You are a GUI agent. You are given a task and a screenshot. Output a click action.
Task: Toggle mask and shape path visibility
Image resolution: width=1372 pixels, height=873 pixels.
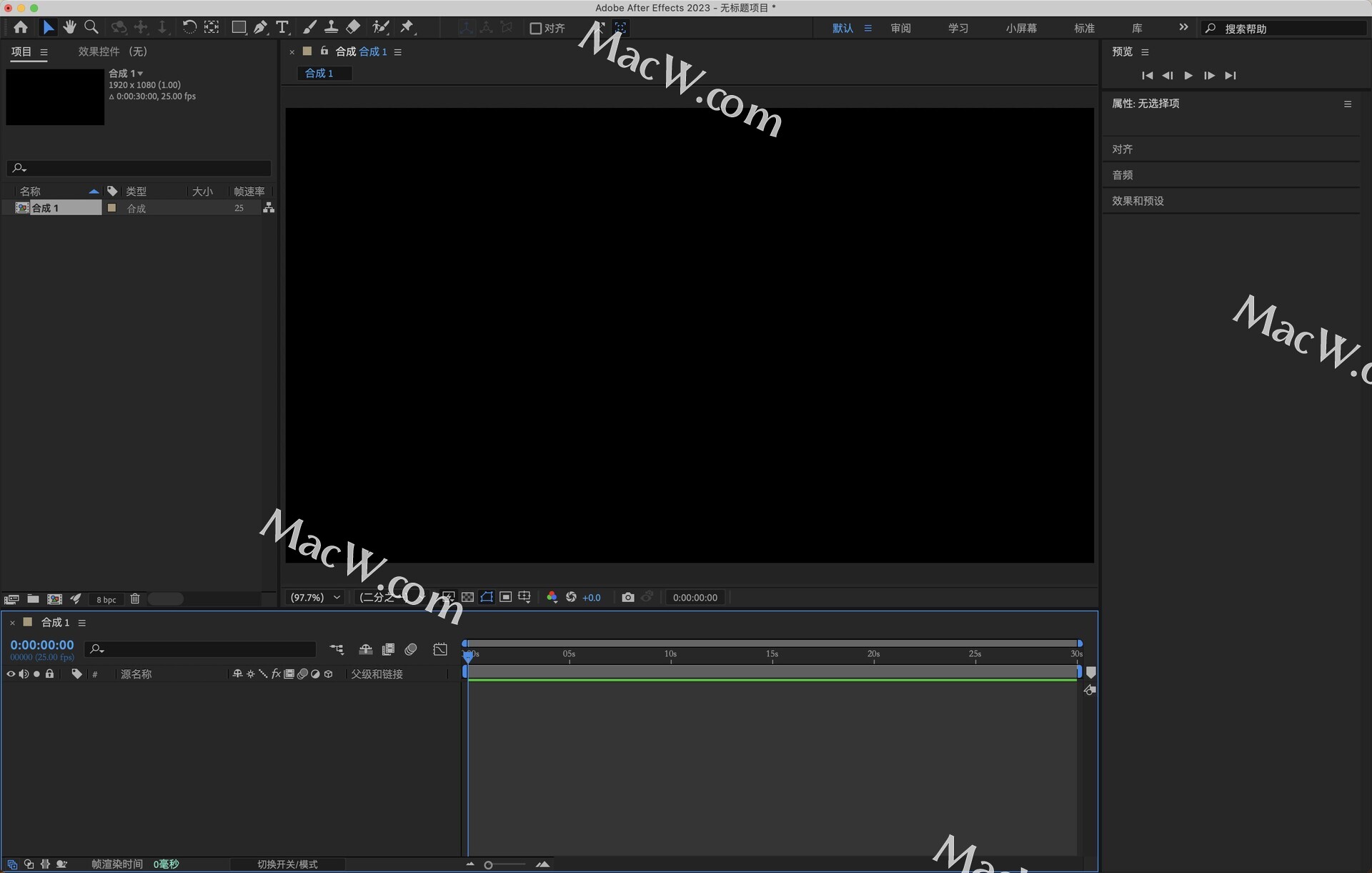[487, 597]
